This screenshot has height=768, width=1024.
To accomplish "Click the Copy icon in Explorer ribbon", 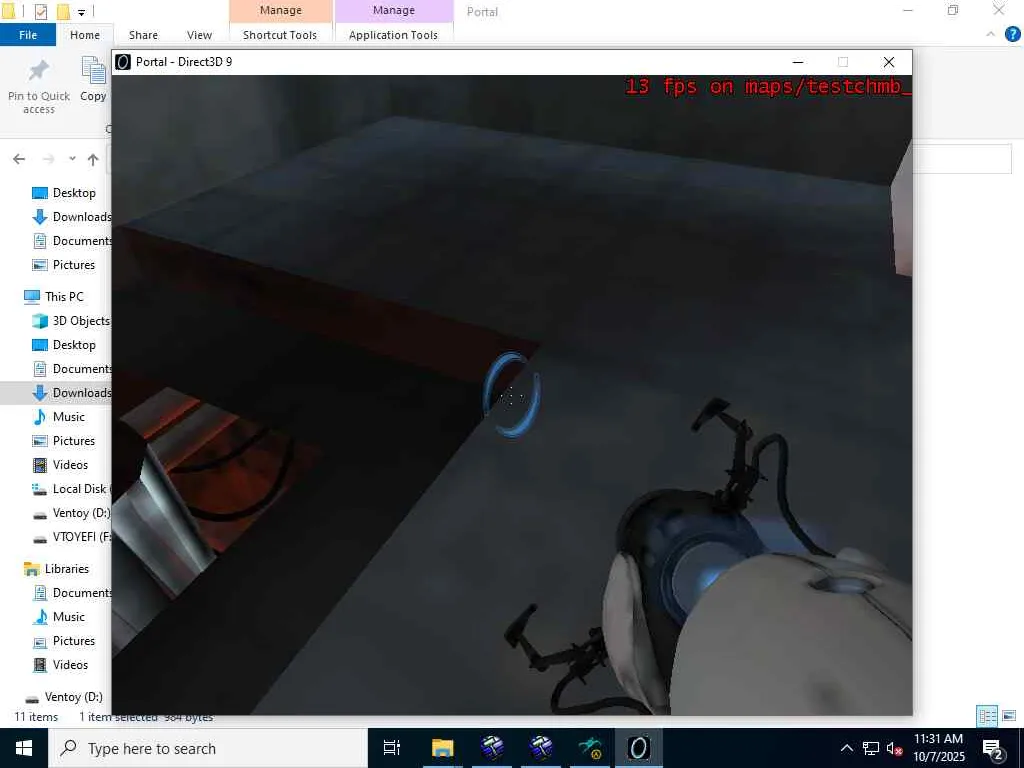I will [93, 71].
